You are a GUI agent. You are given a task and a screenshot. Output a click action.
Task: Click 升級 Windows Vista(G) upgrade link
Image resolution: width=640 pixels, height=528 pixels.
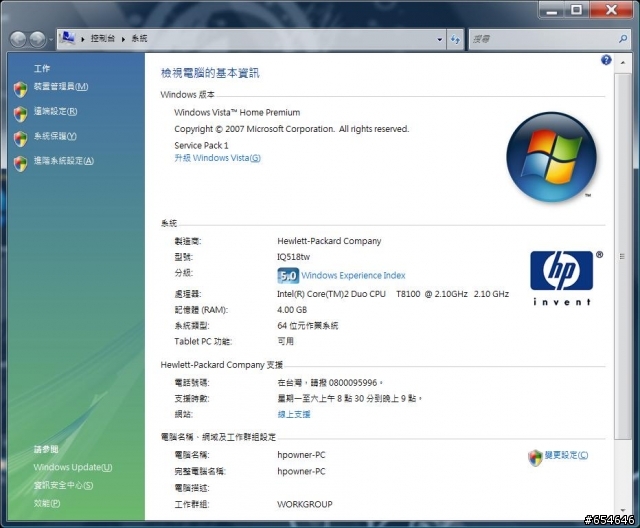tap(218, 158)
